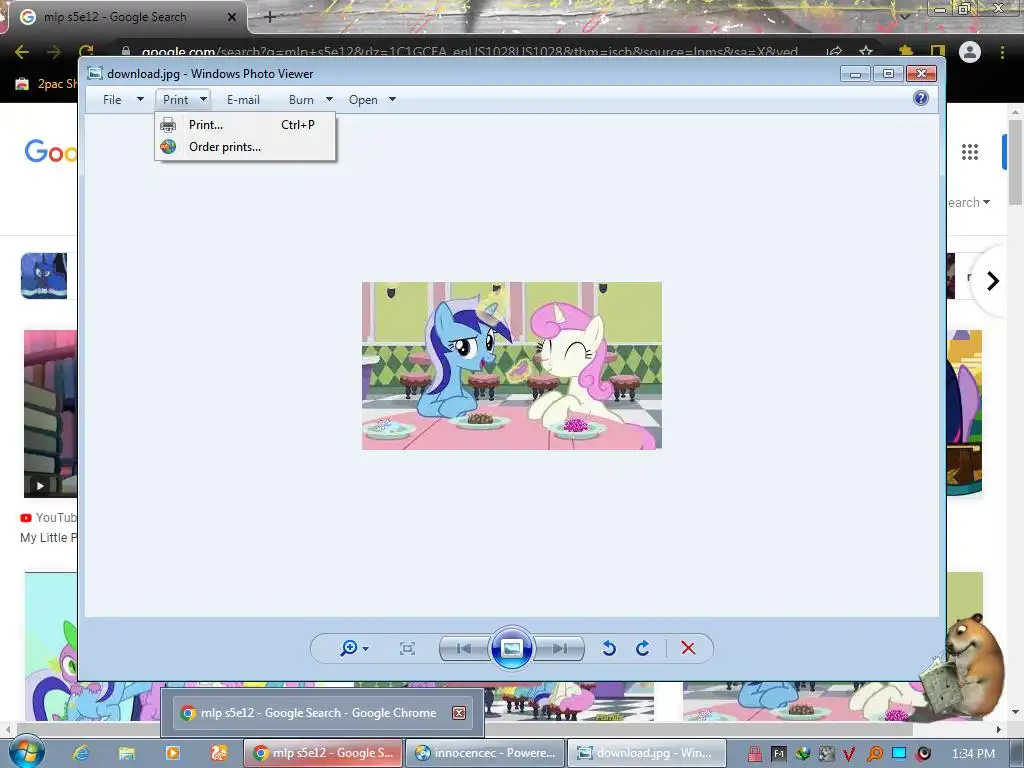Close the mlp s5e12 Chrome tab
1024x768 pixels.
coord(232,17)
